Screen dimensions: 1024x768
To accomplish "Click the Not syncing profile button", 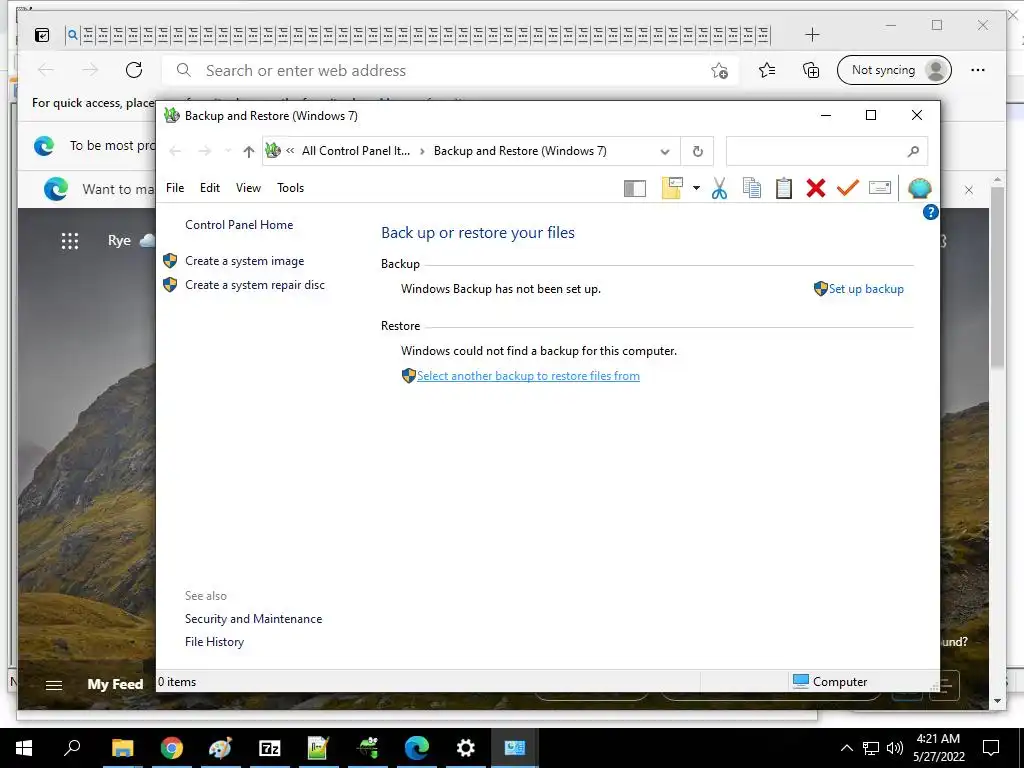I will (x=894, y=70).
